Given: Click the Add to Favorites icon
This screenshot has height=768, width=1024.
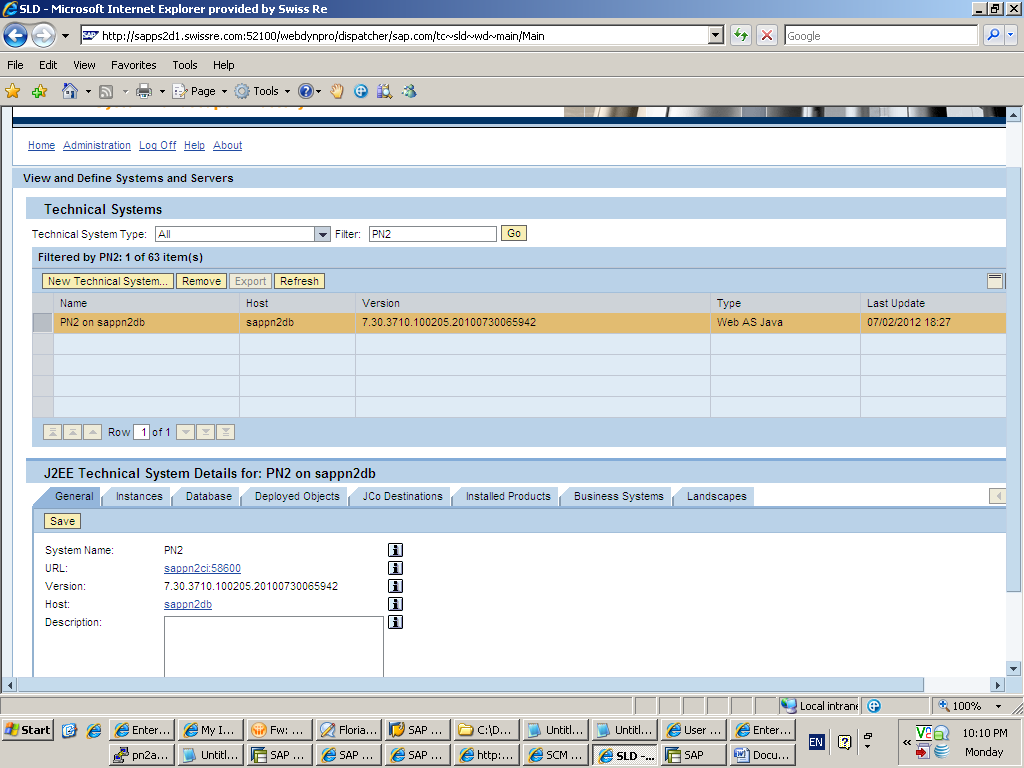Looking at the screenshot, I should click(39, 91).
